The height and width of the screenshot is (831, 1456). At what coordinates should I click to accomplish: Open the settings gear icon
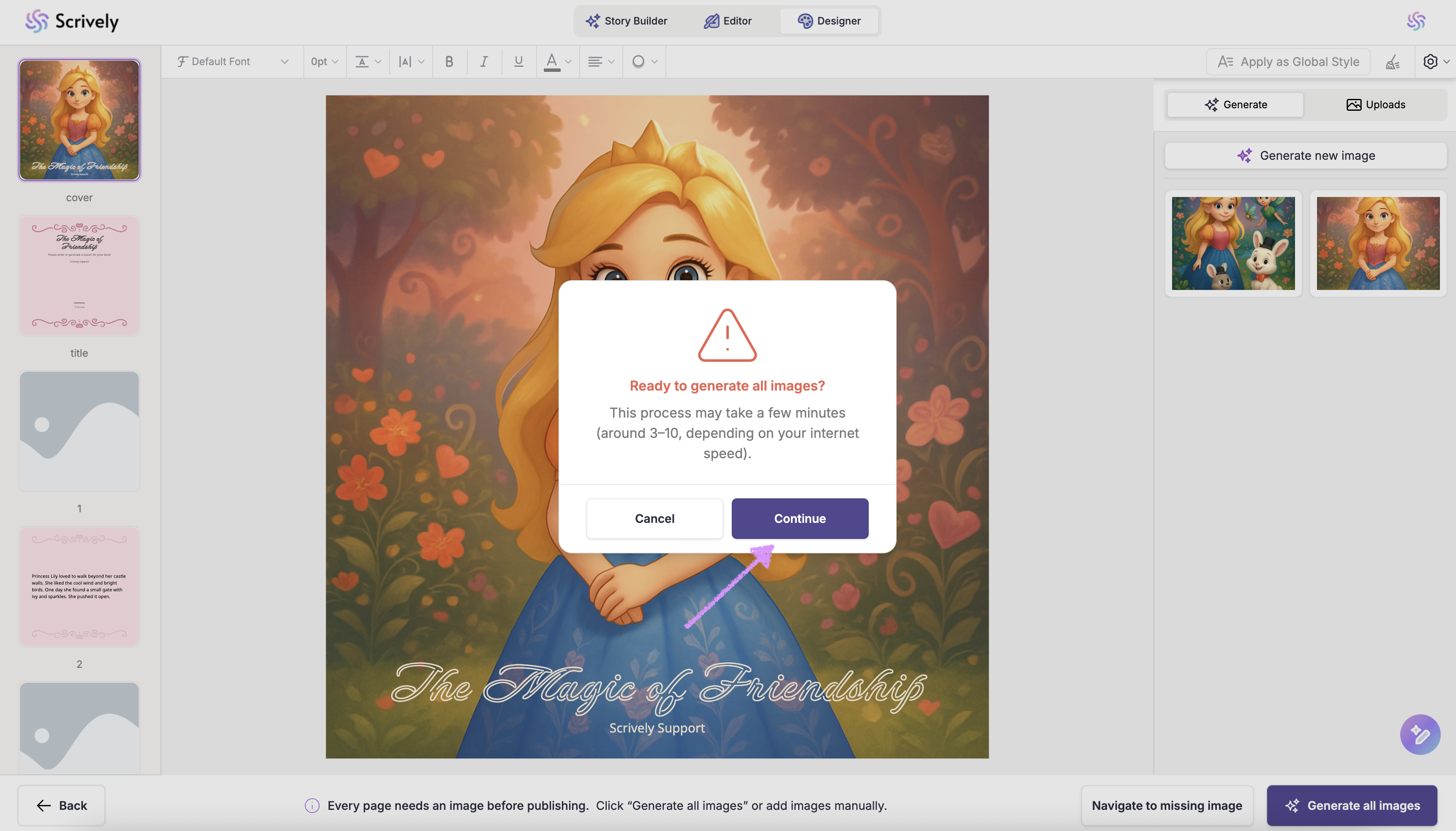click(x=1430, y=62)
